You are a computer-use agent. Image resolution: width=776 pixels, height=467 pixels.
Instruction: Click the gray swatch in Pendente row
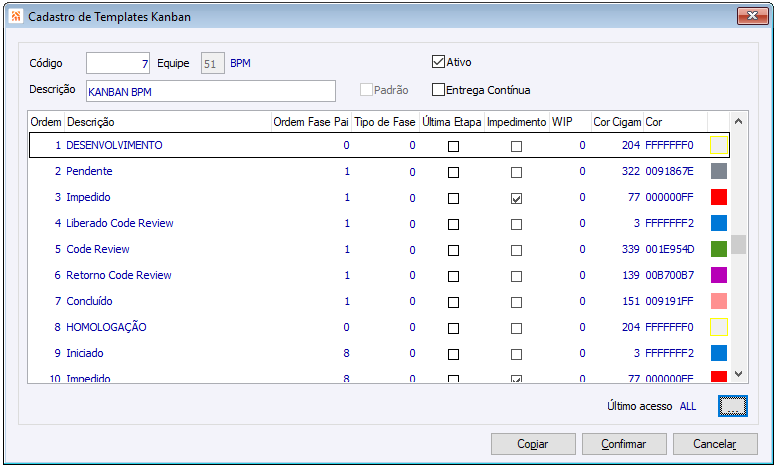(x=718, y=171)
